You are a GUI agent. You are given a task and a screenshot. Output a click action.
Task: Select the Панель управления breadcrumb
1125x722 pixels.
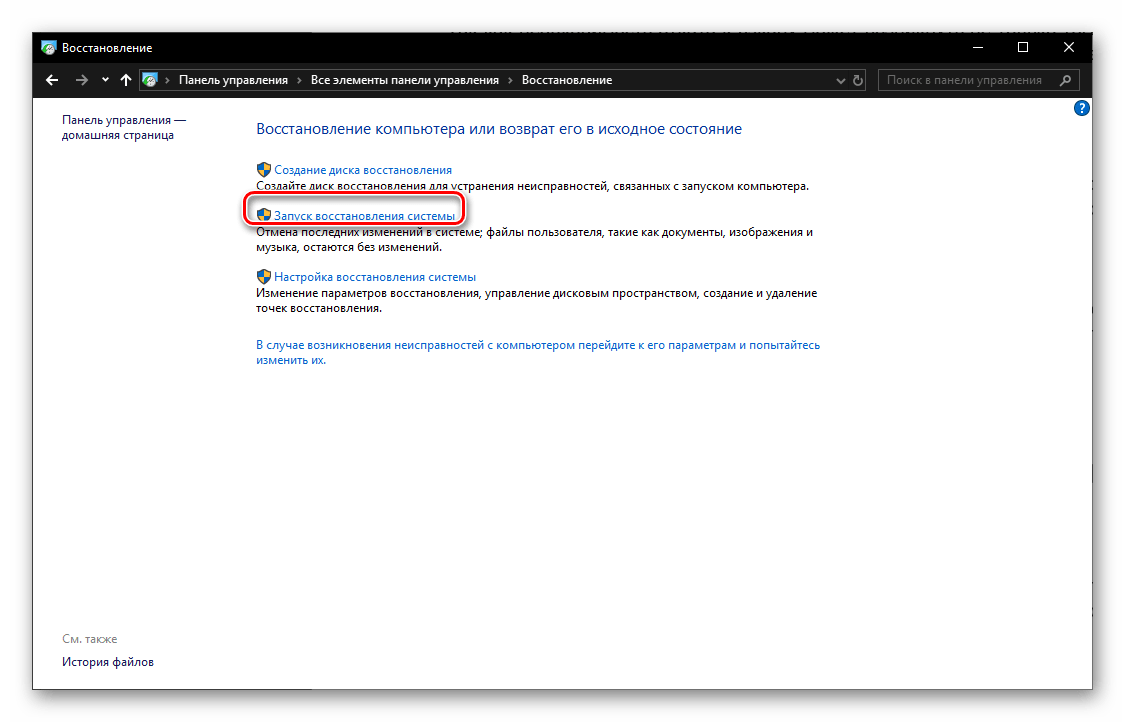coord(233,80)
